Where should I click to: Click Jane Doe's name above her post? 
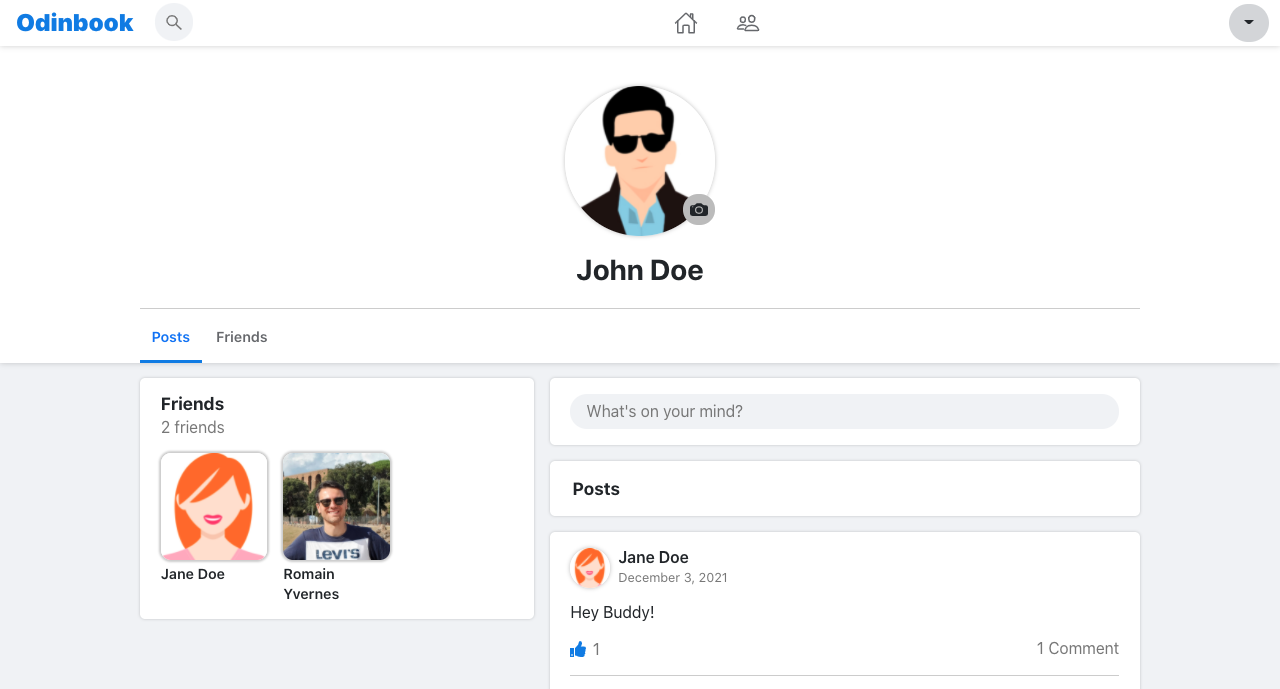[653, 557]
